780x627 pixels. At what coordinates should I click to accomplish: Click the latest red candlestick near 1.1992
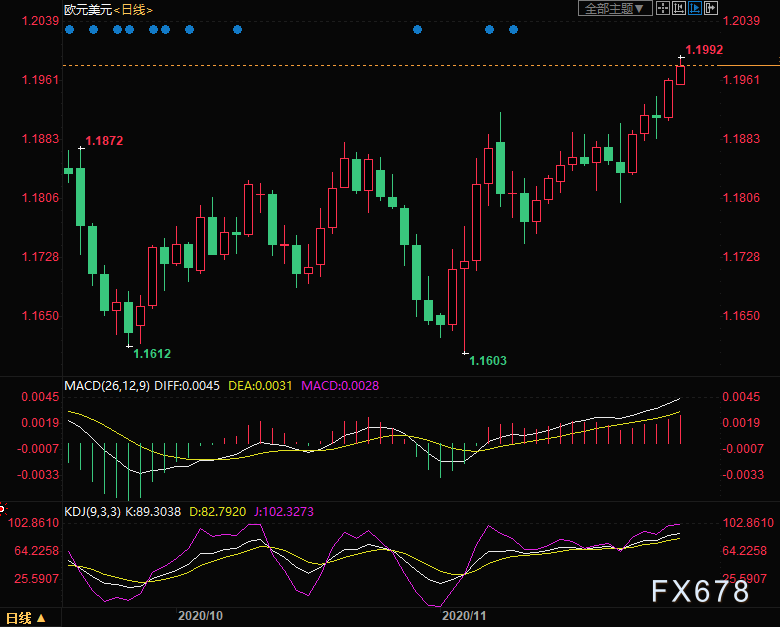[681, 74]
